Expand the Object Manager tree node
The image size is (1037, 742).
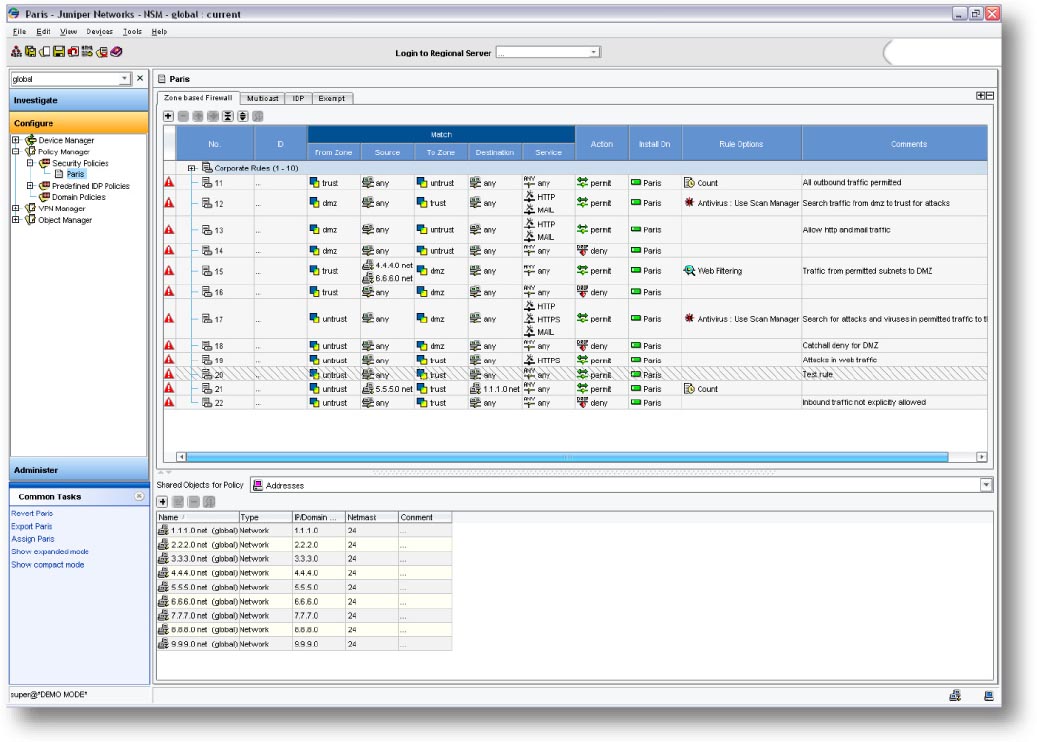coord(16,219)
